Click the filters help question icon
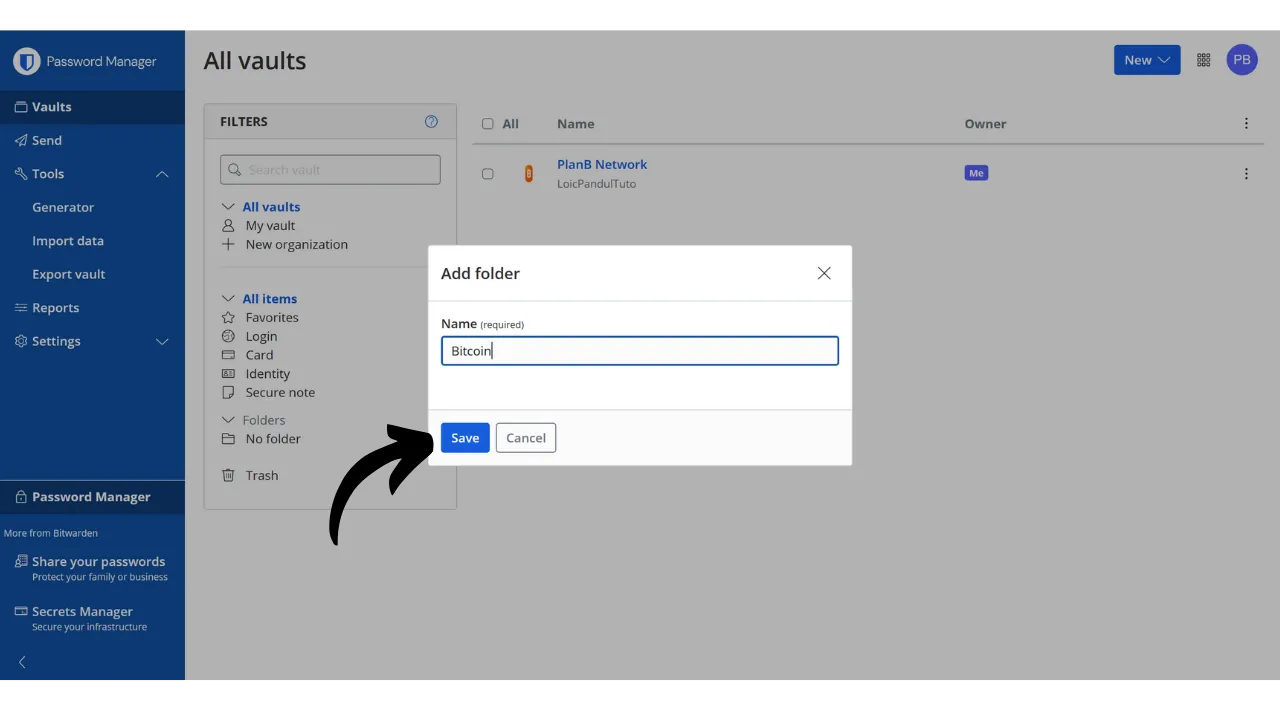 (x=431, y=122)
